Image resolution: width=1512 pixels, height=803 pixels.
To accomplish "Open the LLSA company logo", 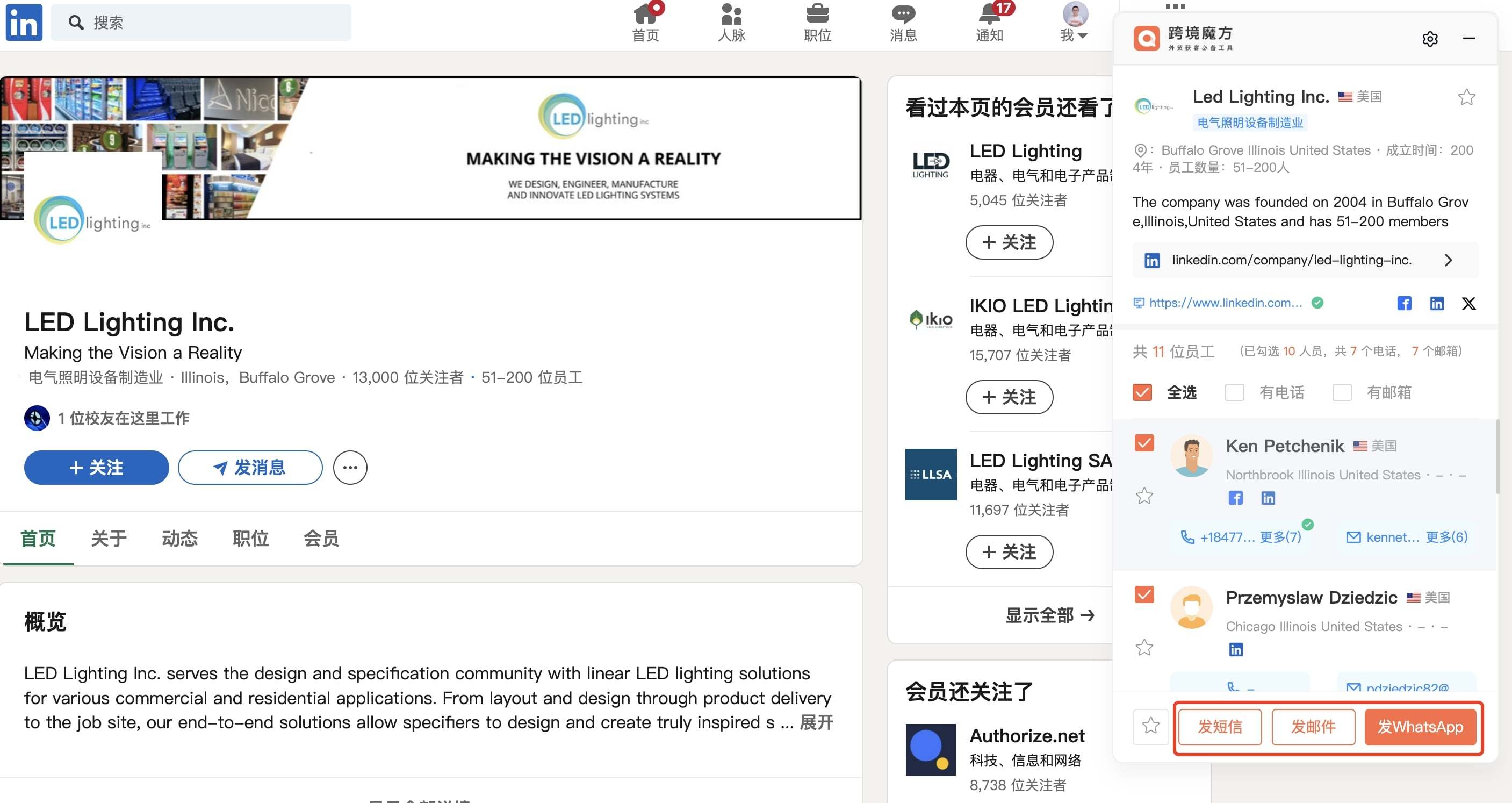I will [x=931, y=474].
